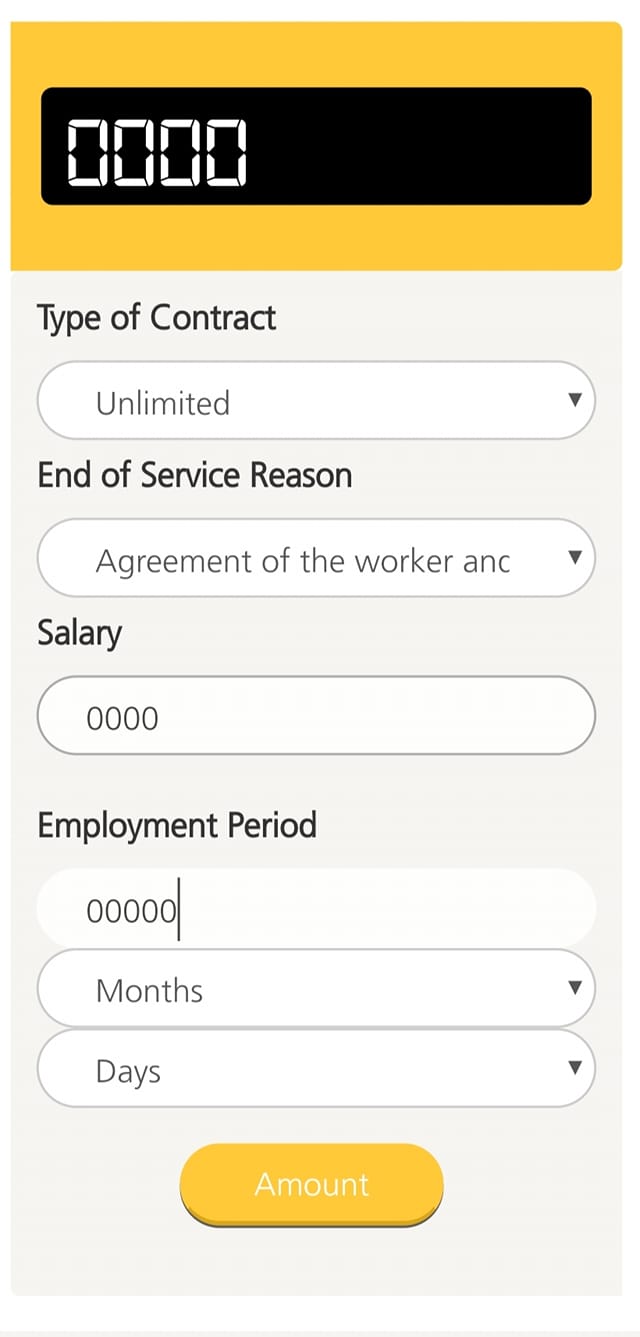Select the Unlimited contract option text
Screen dimensions: 640x1337
tap(162, 403)
